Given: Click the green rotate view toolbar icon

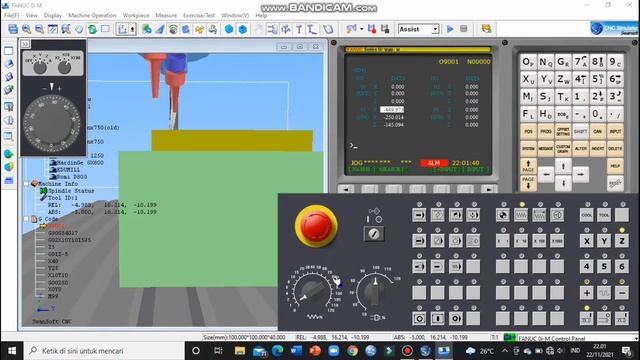Looking at the screenshot, I should pos(93,29).
